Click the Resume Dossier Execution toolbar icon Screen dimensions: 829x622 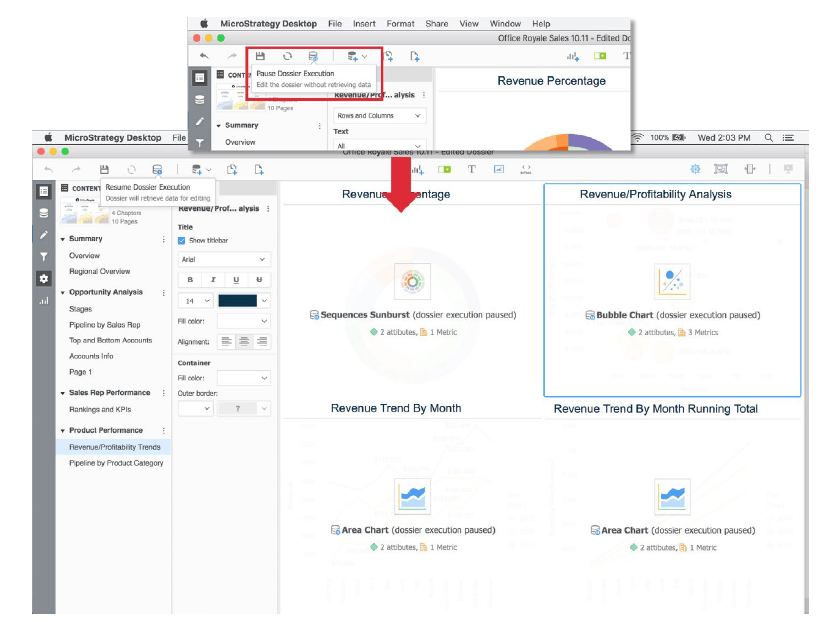pos(157,170)
